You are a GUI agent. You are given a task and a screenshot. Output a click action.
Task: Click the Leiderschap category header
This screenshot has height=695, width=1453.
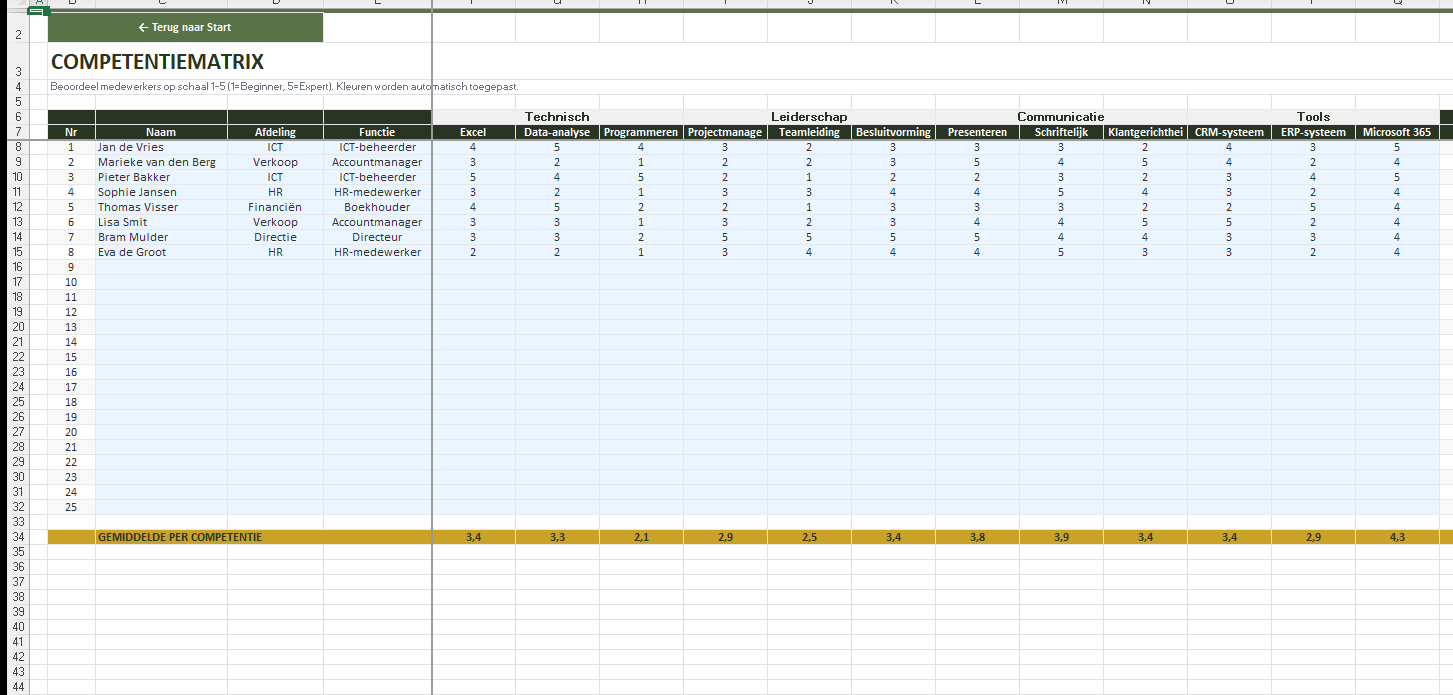coord(809,117)
